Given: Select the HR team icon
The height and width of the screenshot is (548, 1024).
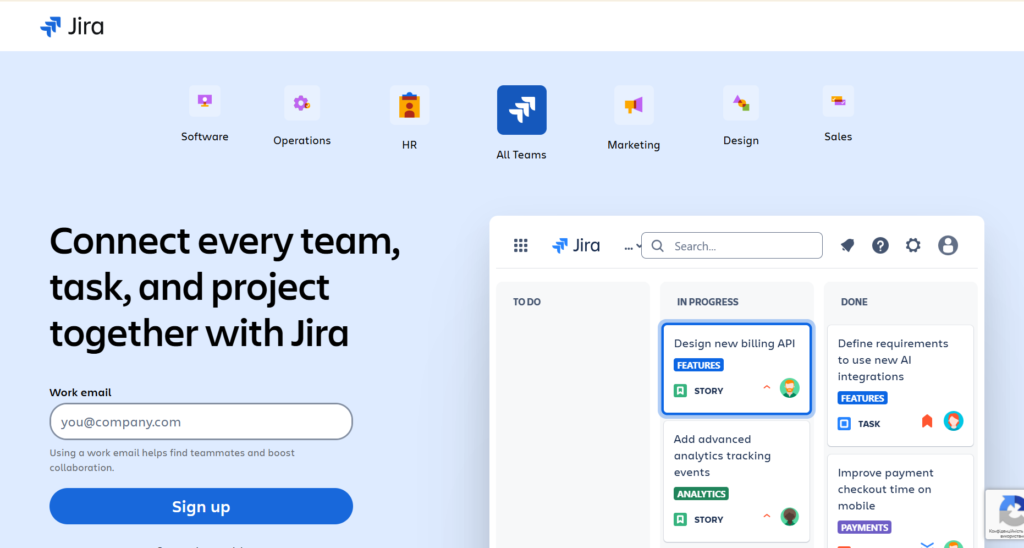Looking at the screenshot, I should tap(409, 105).
